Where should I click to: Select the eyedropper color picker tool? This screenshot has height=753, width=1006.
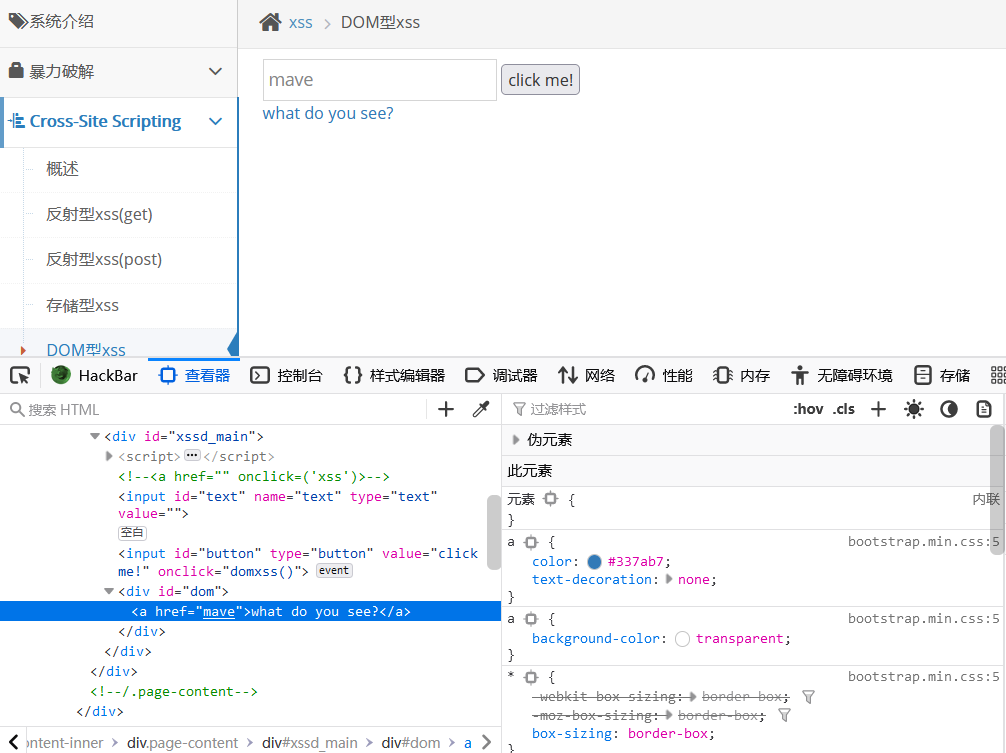[481, 409]
